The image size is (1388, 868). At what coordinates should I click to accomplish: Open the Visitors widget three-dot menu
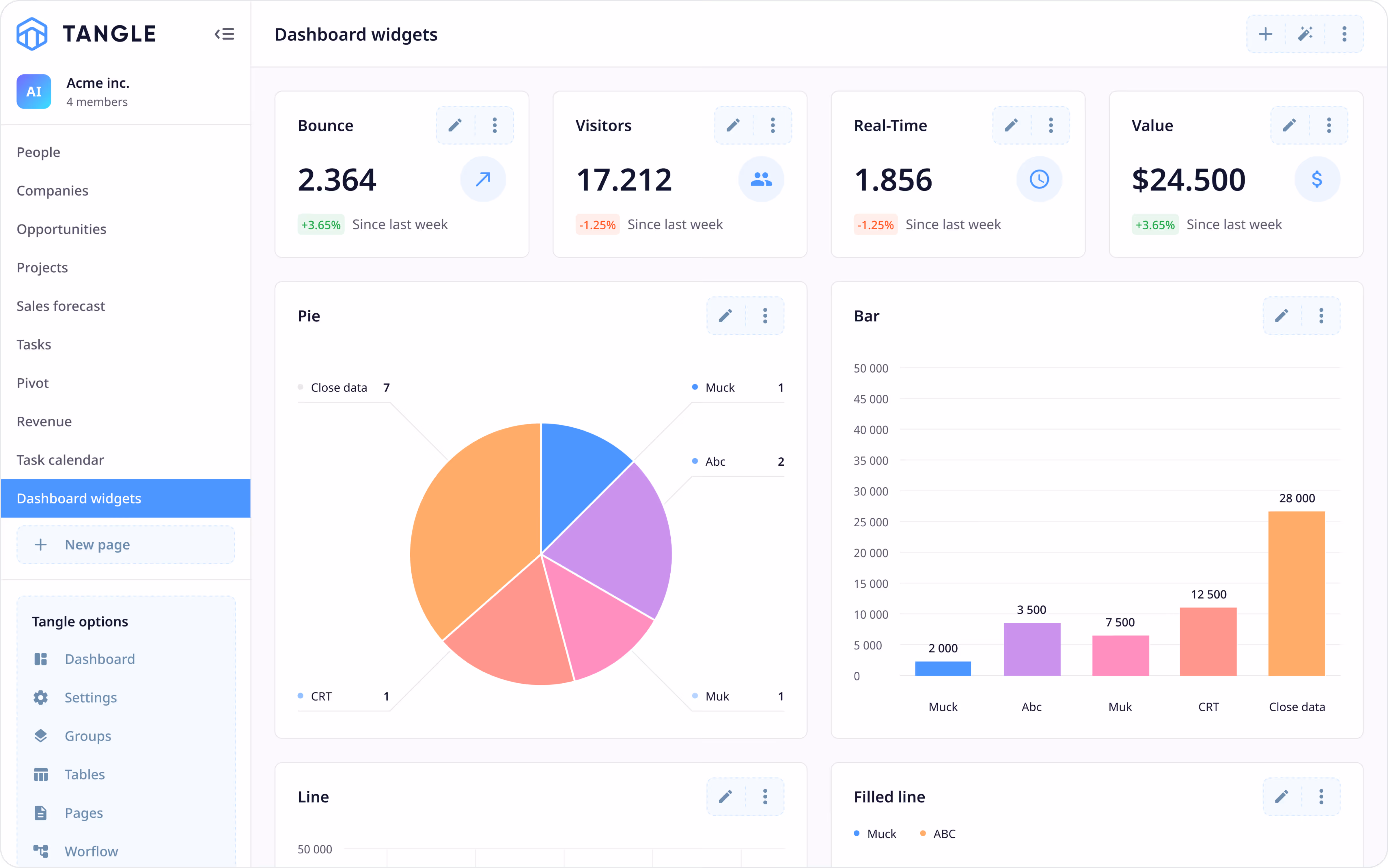coord(773,125)
